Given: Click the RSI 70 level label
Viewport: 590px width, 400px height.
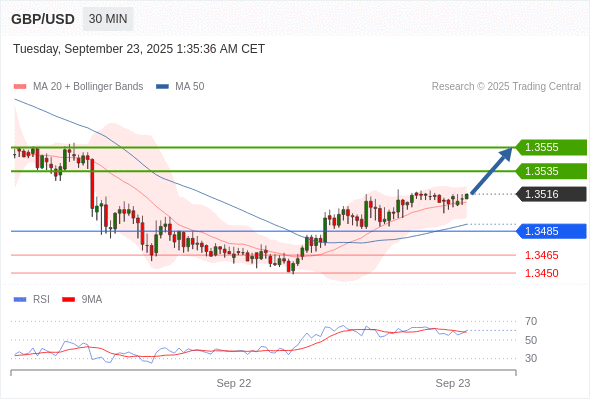Looking at the screenshot, I should point(531,321).
